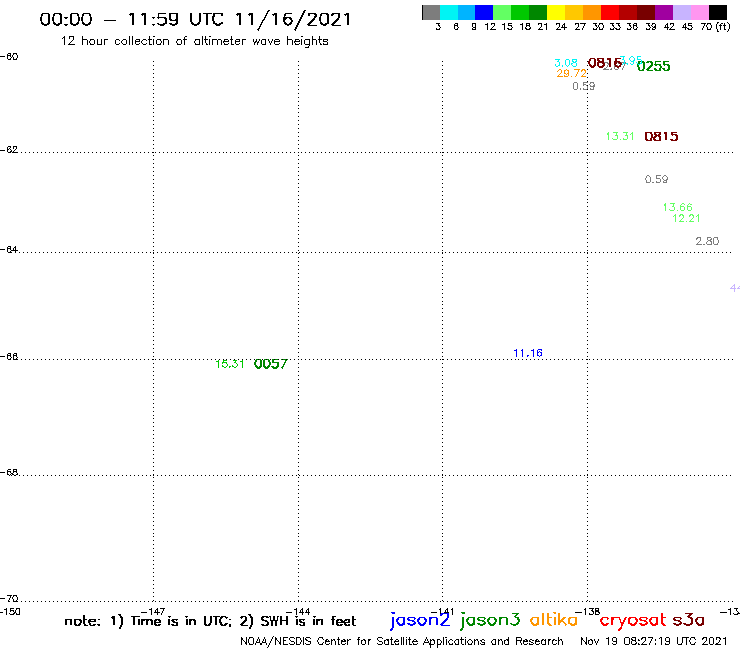Pick the pink swatch in the color bar
Image resolution: width=740 pixels, height=650 pixels.
(x=699, y=12)
